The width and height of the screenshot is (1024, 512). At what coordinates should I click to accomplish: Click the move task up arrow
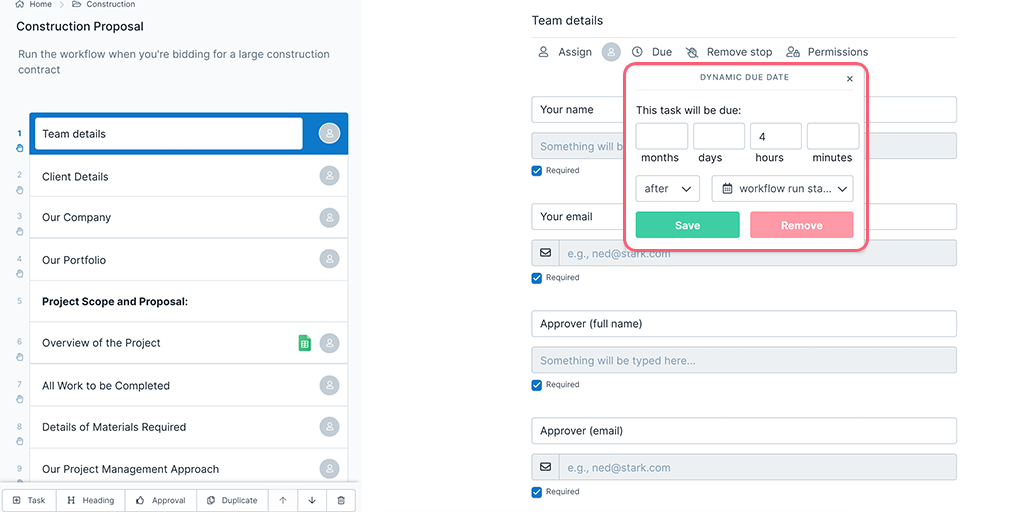click(x=283, y=500)
